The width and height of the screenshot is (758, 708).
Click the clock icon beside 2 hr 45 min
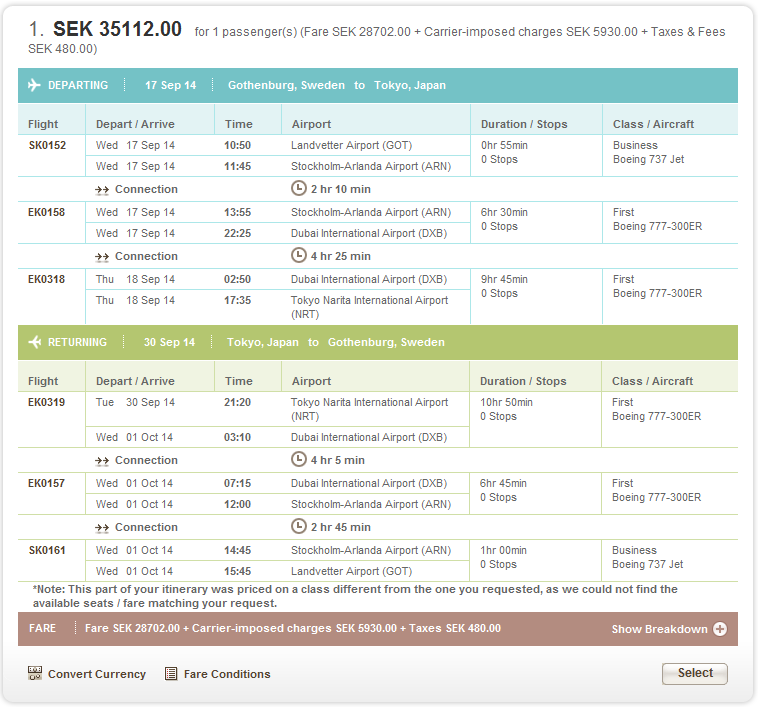(298, 527)
